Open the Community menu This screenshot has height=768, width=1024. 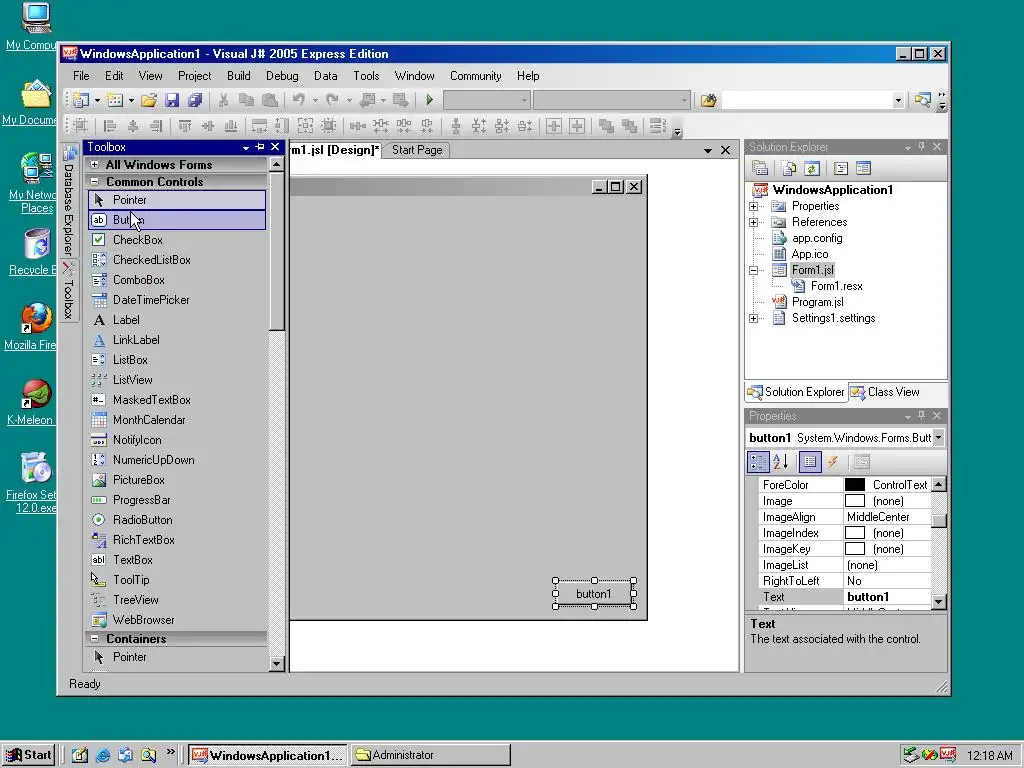tap(475, 76)
